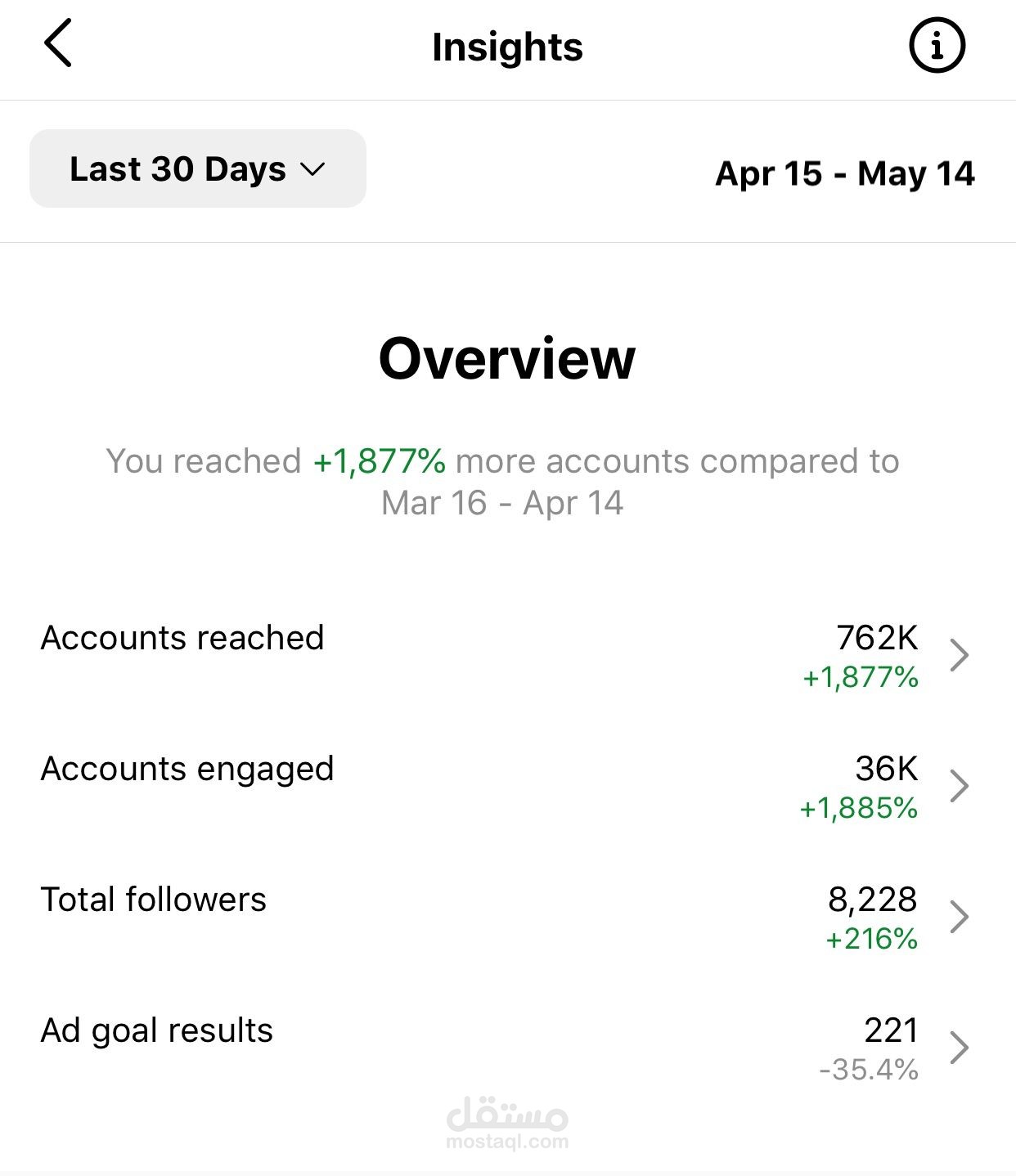
Task: Expand Ad goal results chevron arrow
Action: pyautogui.click(x=959, y=1047)
